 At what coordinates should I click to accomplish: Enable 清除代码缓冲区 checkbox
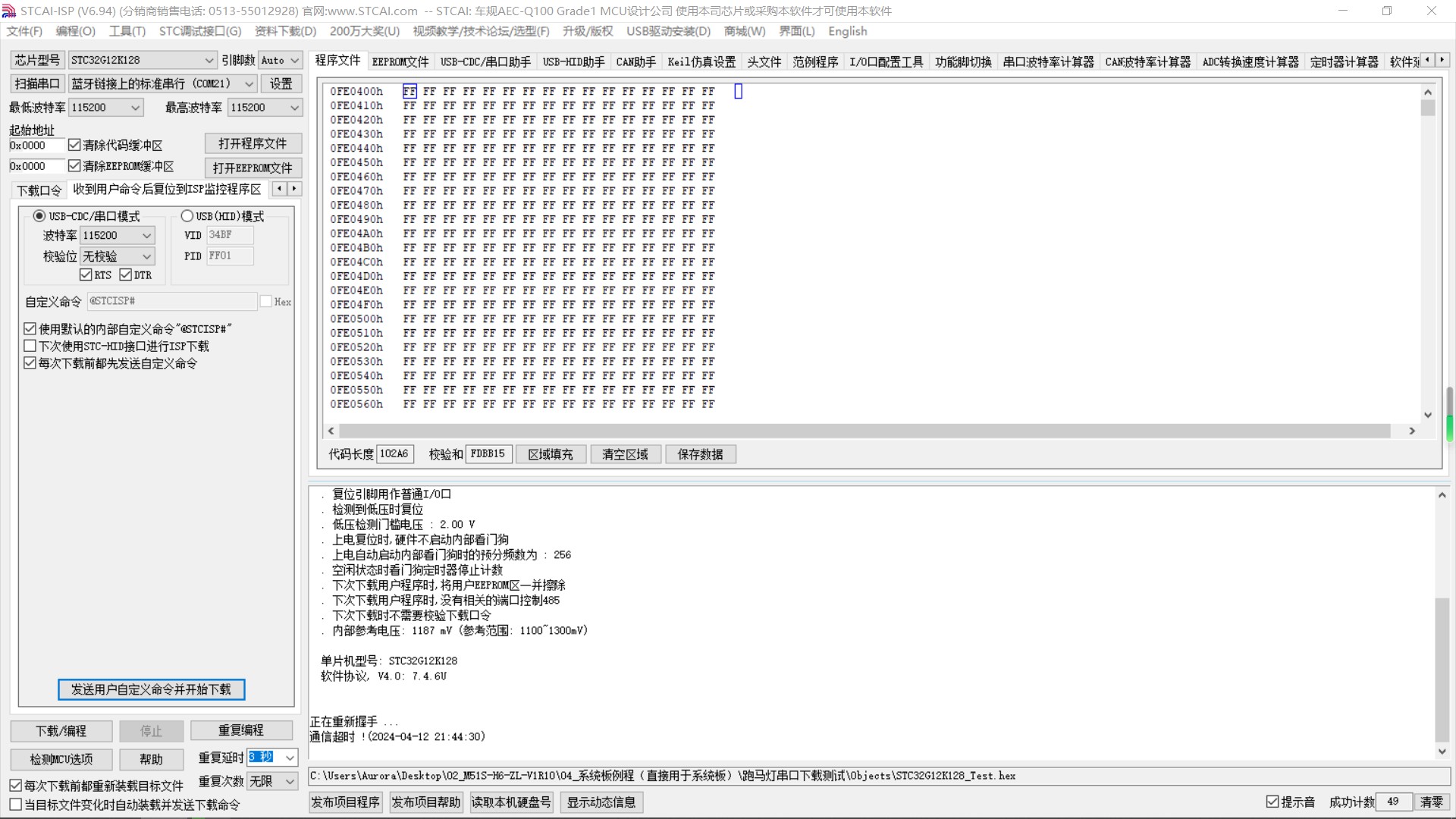pos(74,145)
